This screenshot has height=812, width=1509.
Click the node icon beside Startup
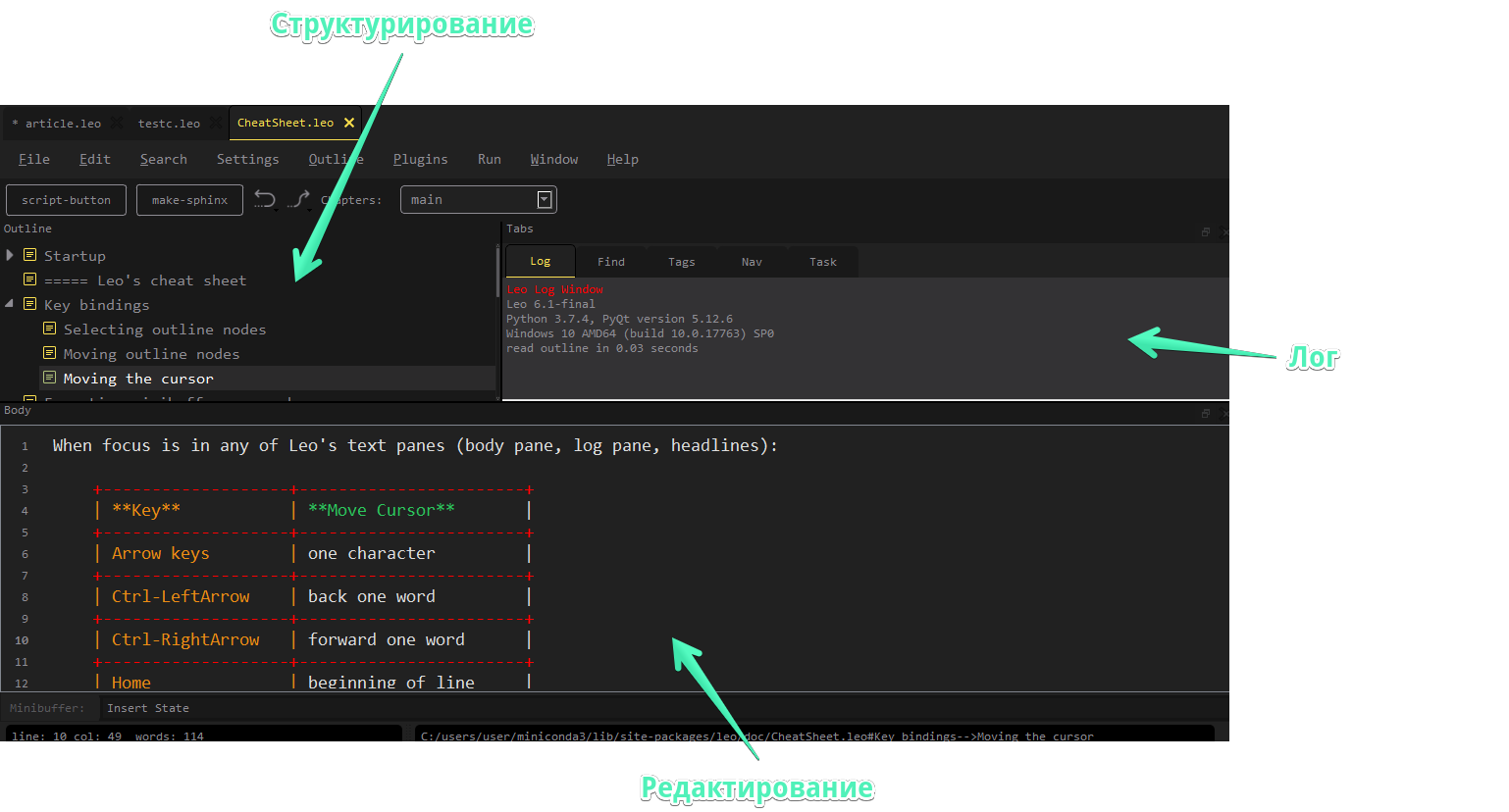coord(30,255)
